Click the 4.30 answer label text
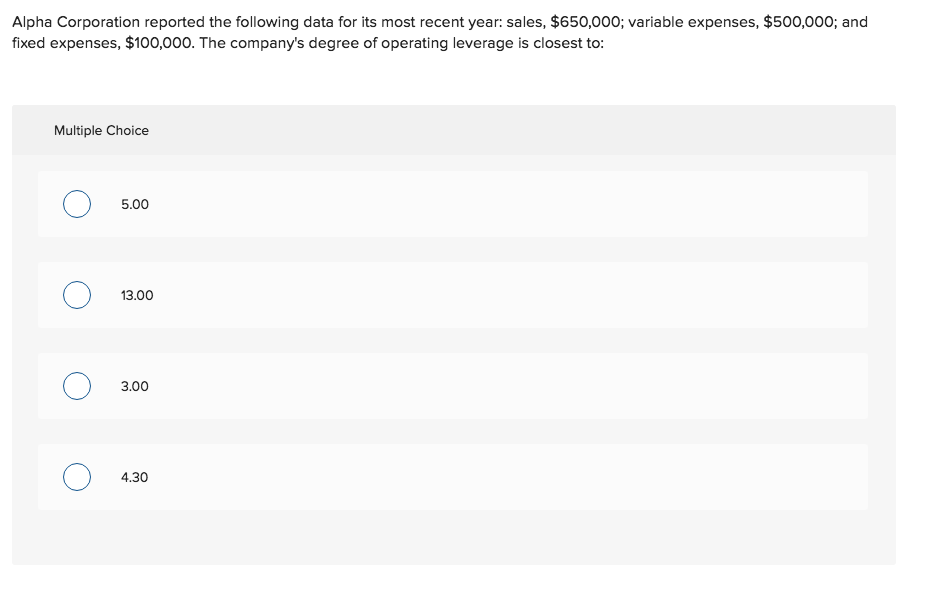 click(x=134, y=477)
